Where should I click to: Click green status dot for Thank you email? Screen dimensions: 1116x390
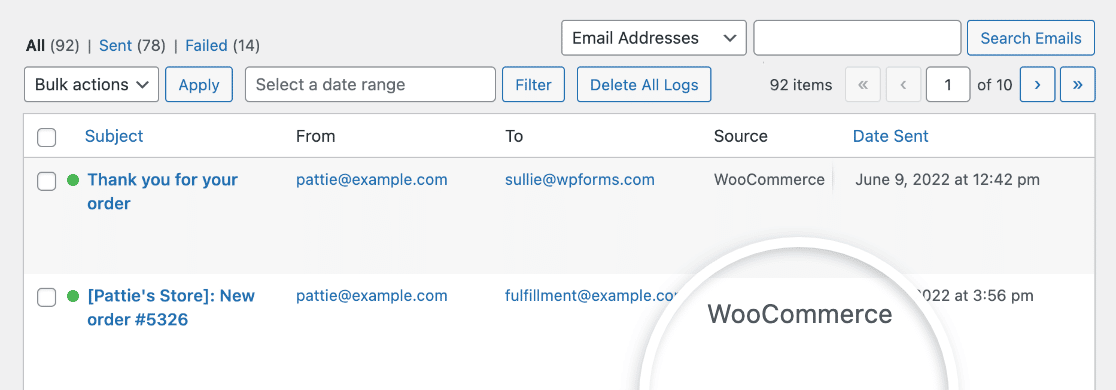click(x=73, y=180)
